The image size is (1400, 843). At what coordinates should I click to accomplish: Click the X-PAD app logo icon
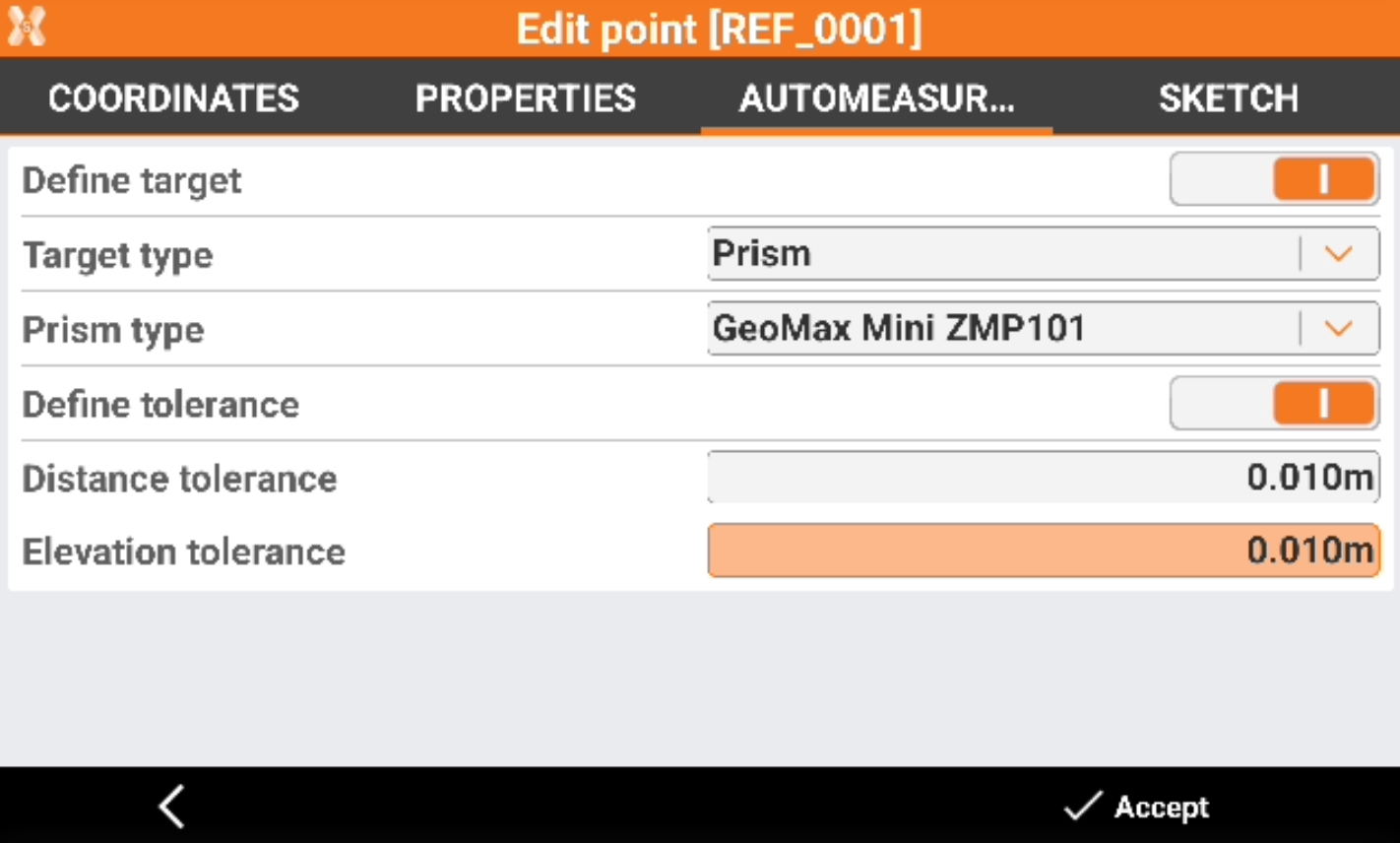(x=27, y=27)
